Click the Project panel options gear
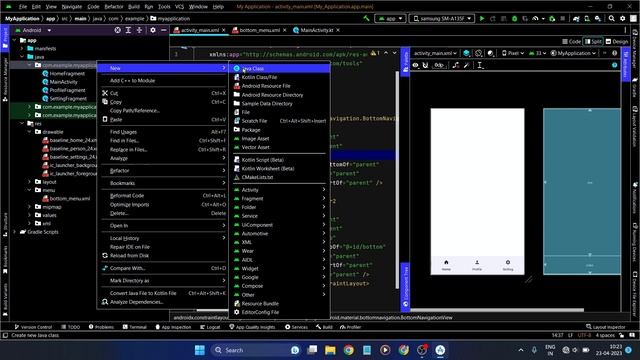Viewport: 640px width, 360px height. [153, 30]
